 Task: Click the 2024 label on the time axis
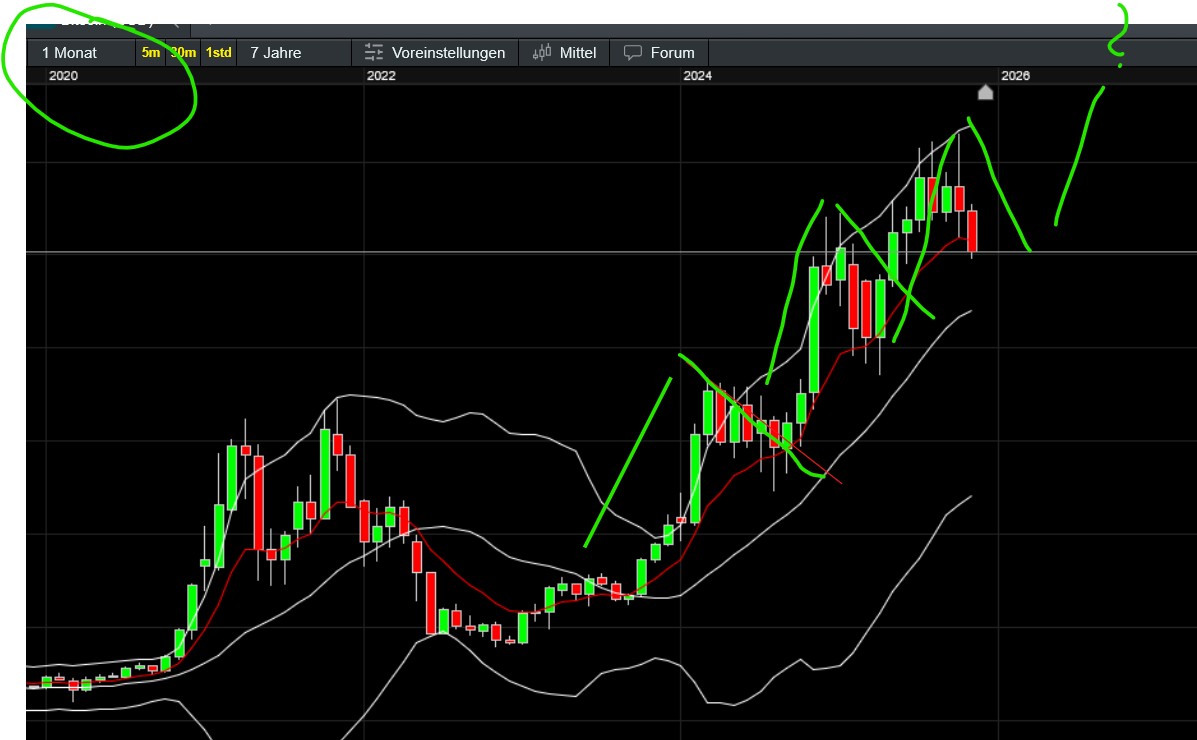click(x=697, y=76)
